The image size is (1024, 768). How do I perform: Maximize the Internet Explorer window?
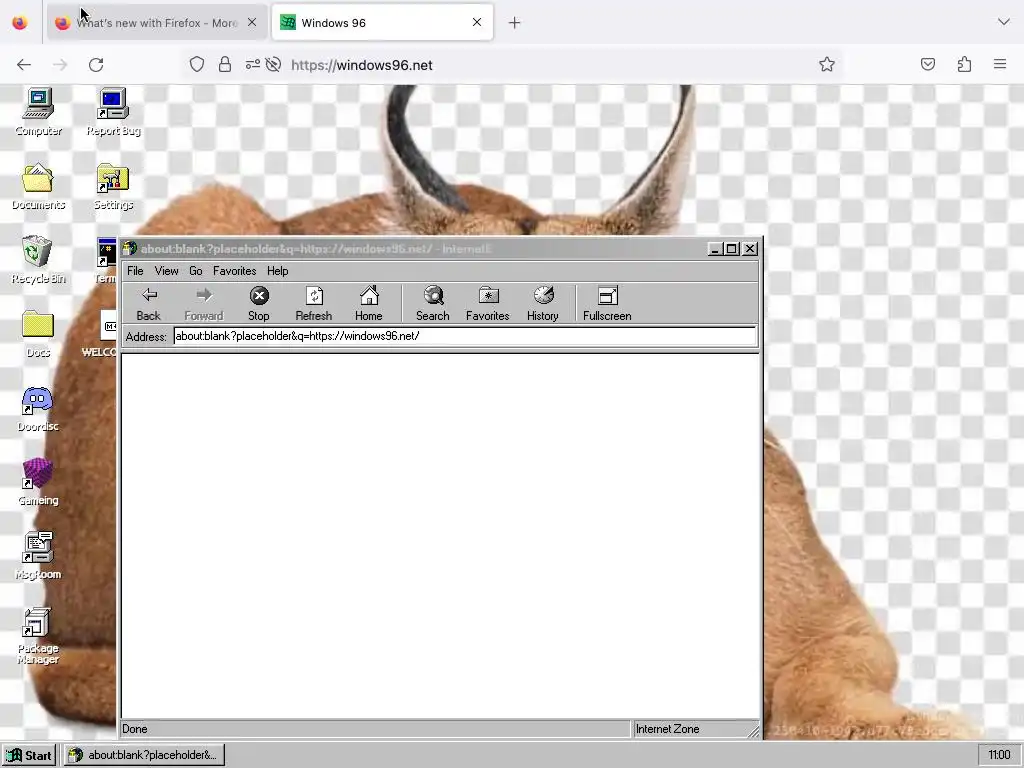(732, 249)
